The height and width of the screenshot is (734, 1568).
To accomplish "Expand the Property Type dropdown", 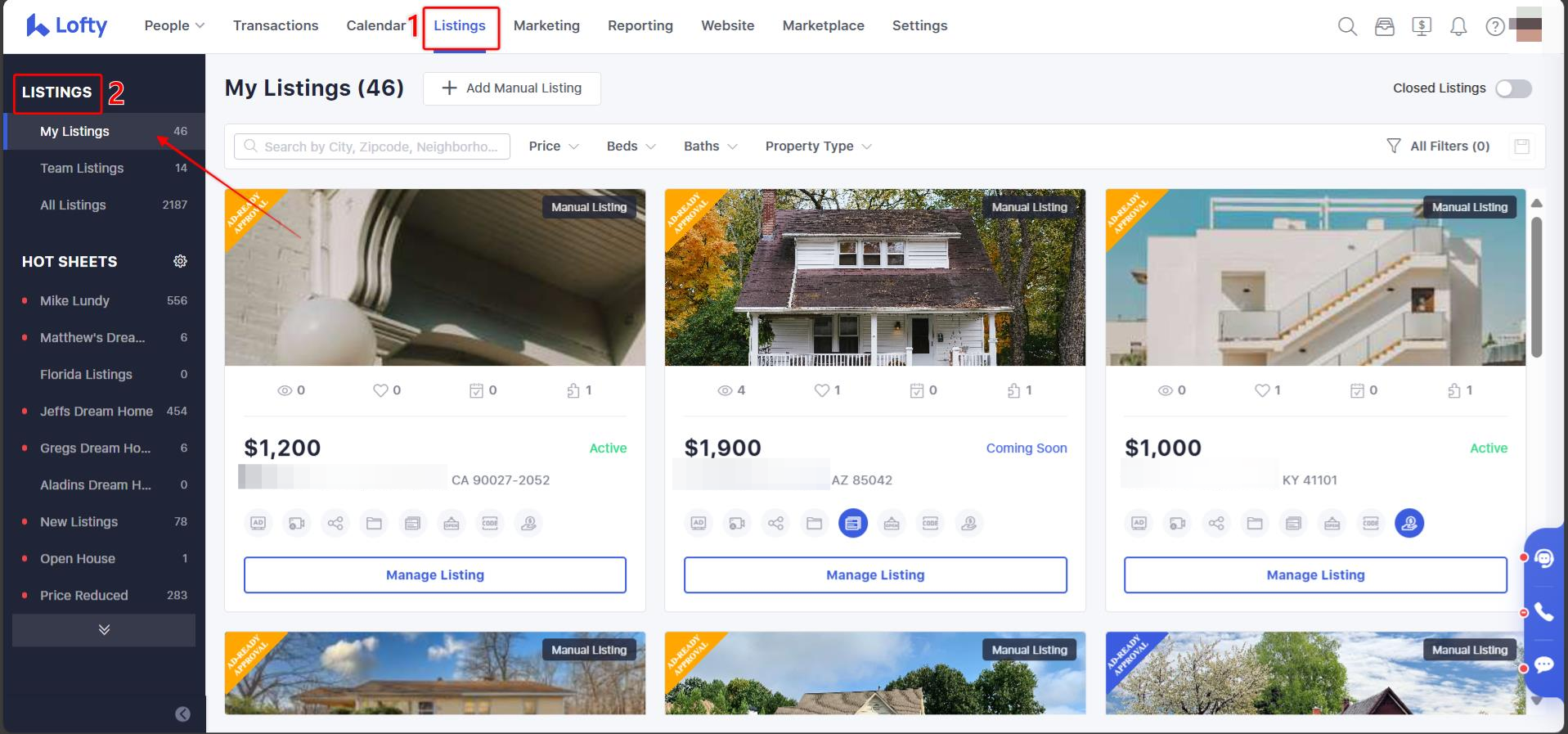I will point(818,146).
